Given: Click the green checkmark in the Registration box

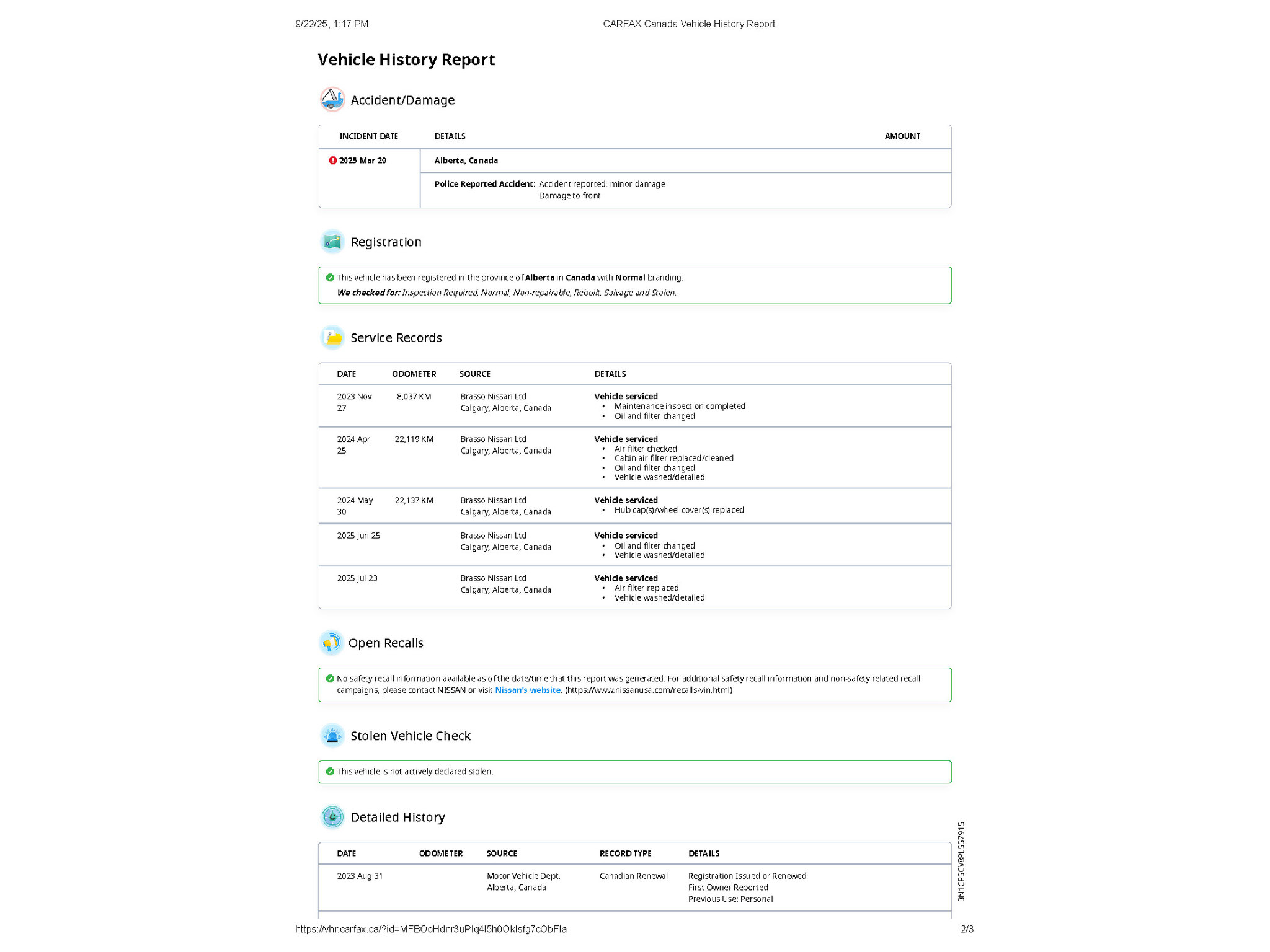Looking at the screenshot, I should (330, 278).
